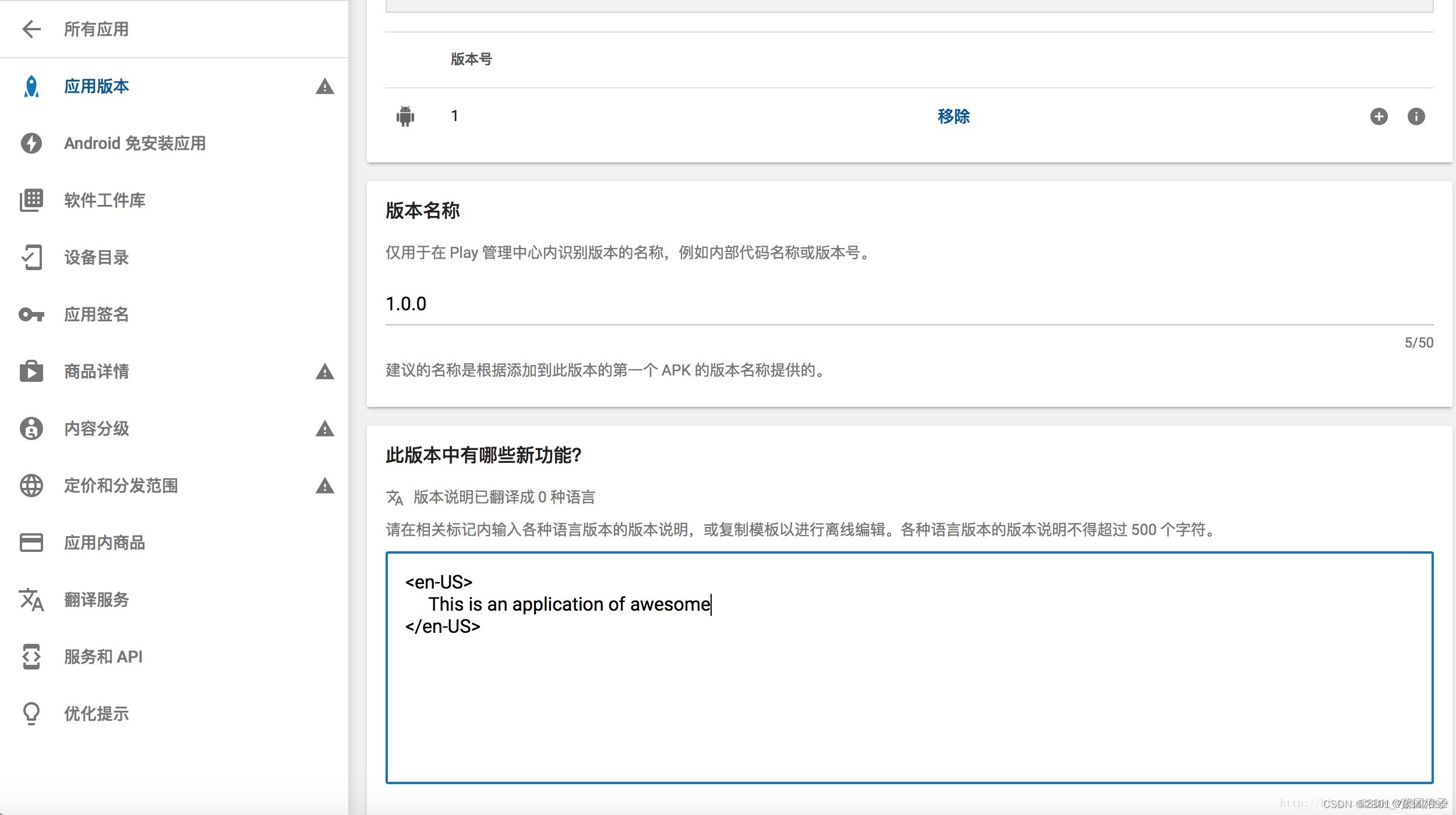
Task: Click the library icon for 软件工件库
Action: coord(31,200)
